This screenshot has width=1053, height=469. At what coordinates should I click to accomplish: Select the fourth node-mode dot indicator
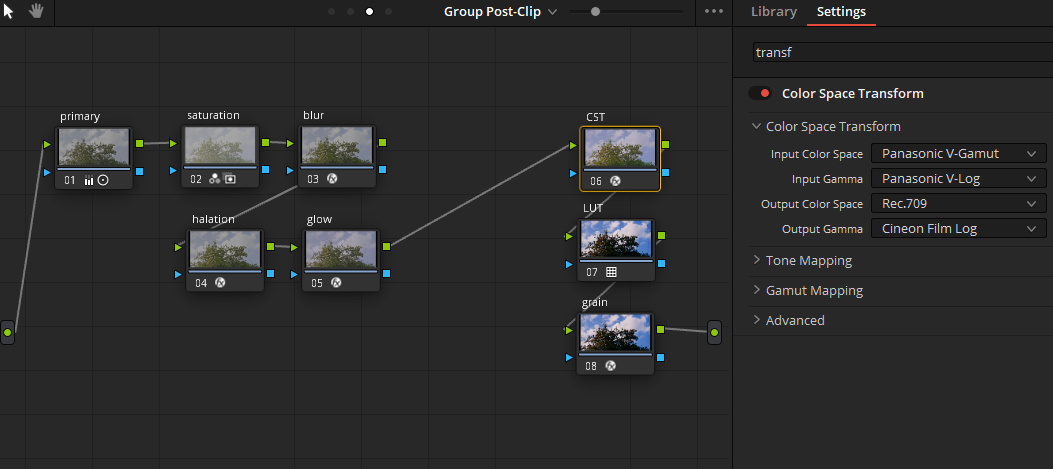point(388,11)
